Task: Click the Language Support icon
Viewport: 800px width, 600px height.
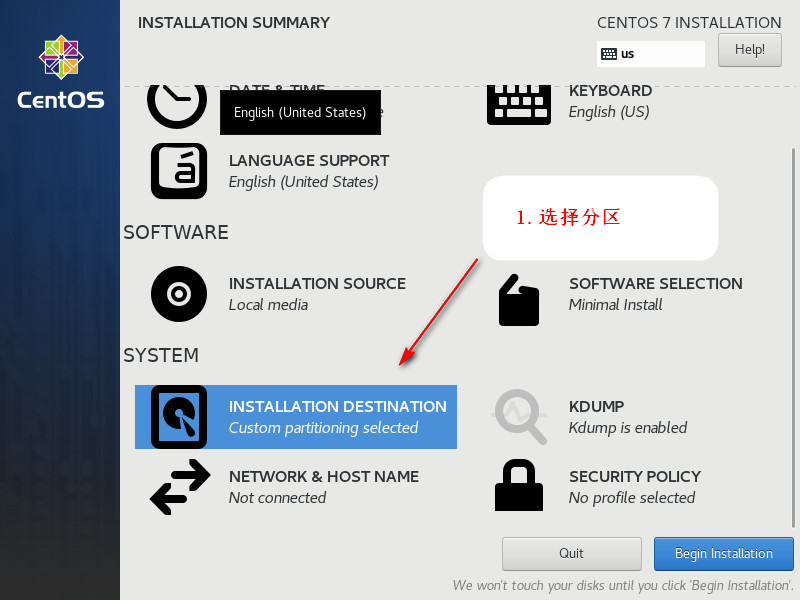Action: click(179, 171)
